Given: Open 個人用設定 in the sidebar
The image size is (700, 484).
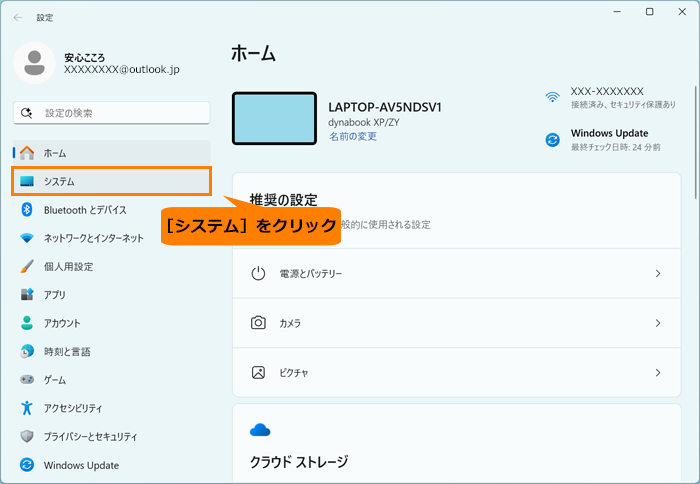Looking at the screenshot, I should coord(68,267).
